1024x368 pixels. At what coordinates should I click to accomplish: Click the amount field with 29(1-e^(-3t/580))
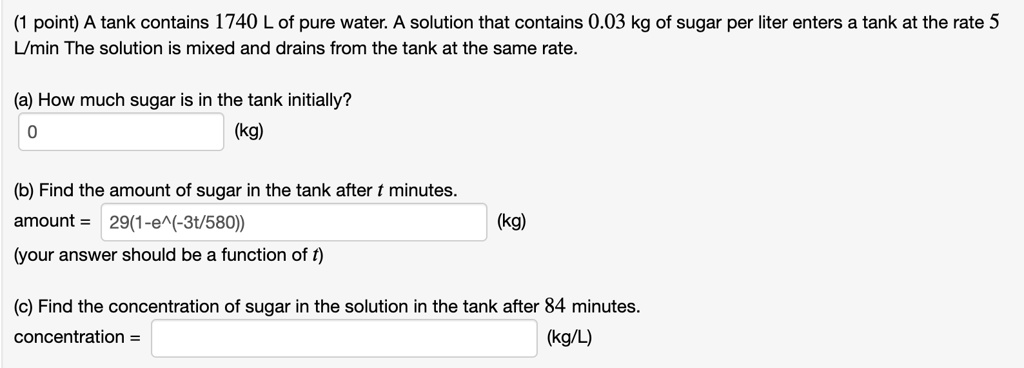click(294, 222)
